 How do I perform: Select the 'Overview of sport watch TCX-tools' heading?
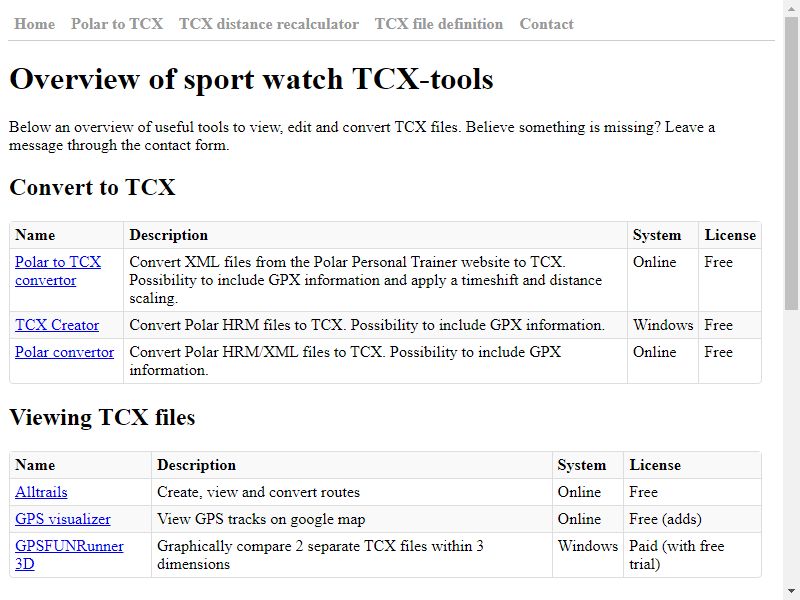[x=252, y=79]
